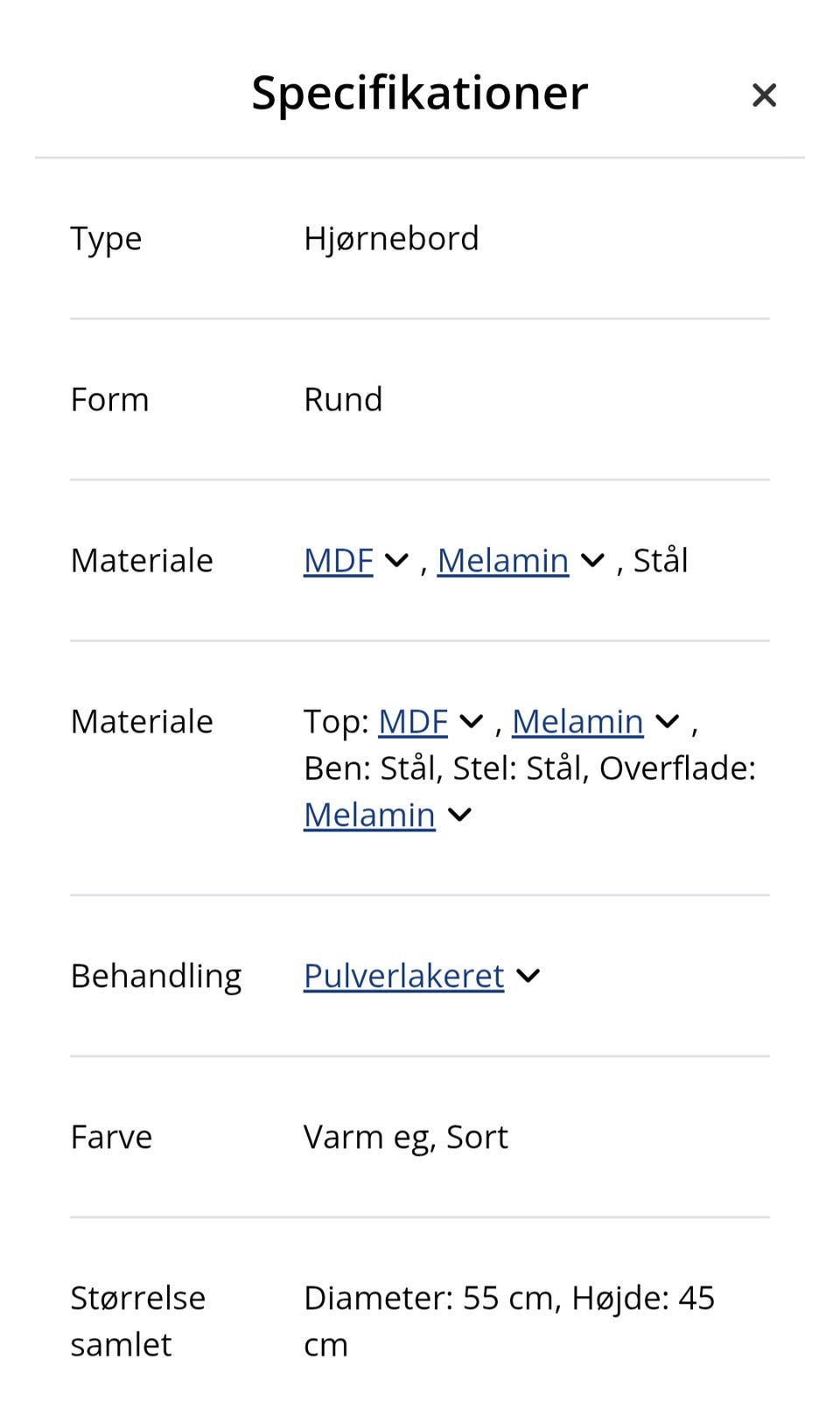Click the Varm eg, Sort color value
This screenshot has height=1422, width=840.
click(405, 1136)
